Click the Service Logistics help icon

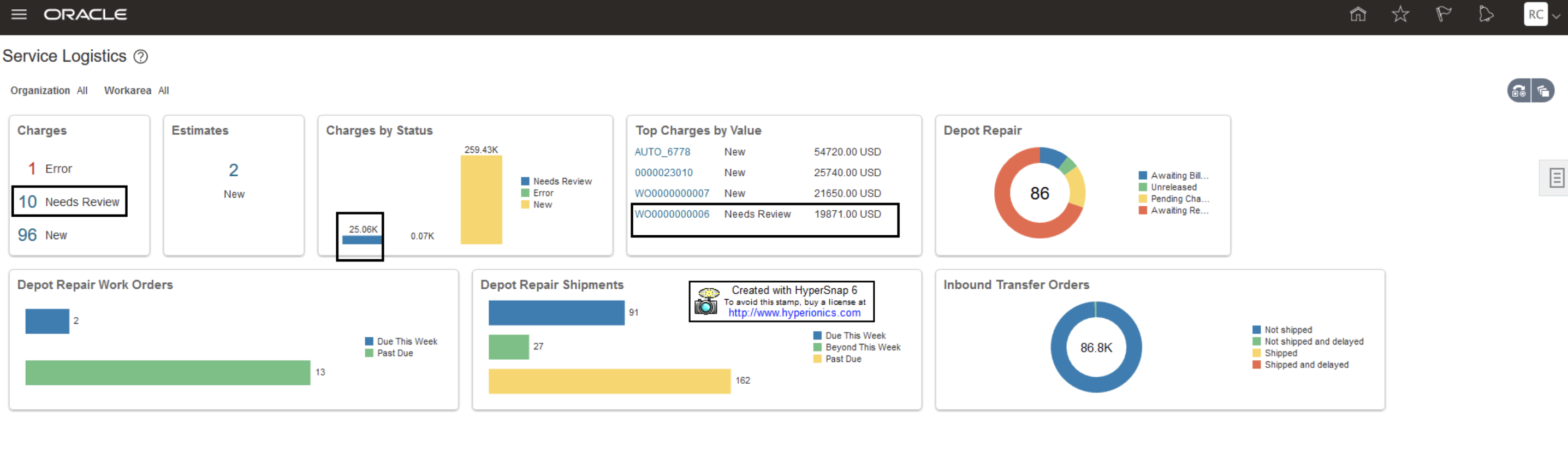[141, 57]
